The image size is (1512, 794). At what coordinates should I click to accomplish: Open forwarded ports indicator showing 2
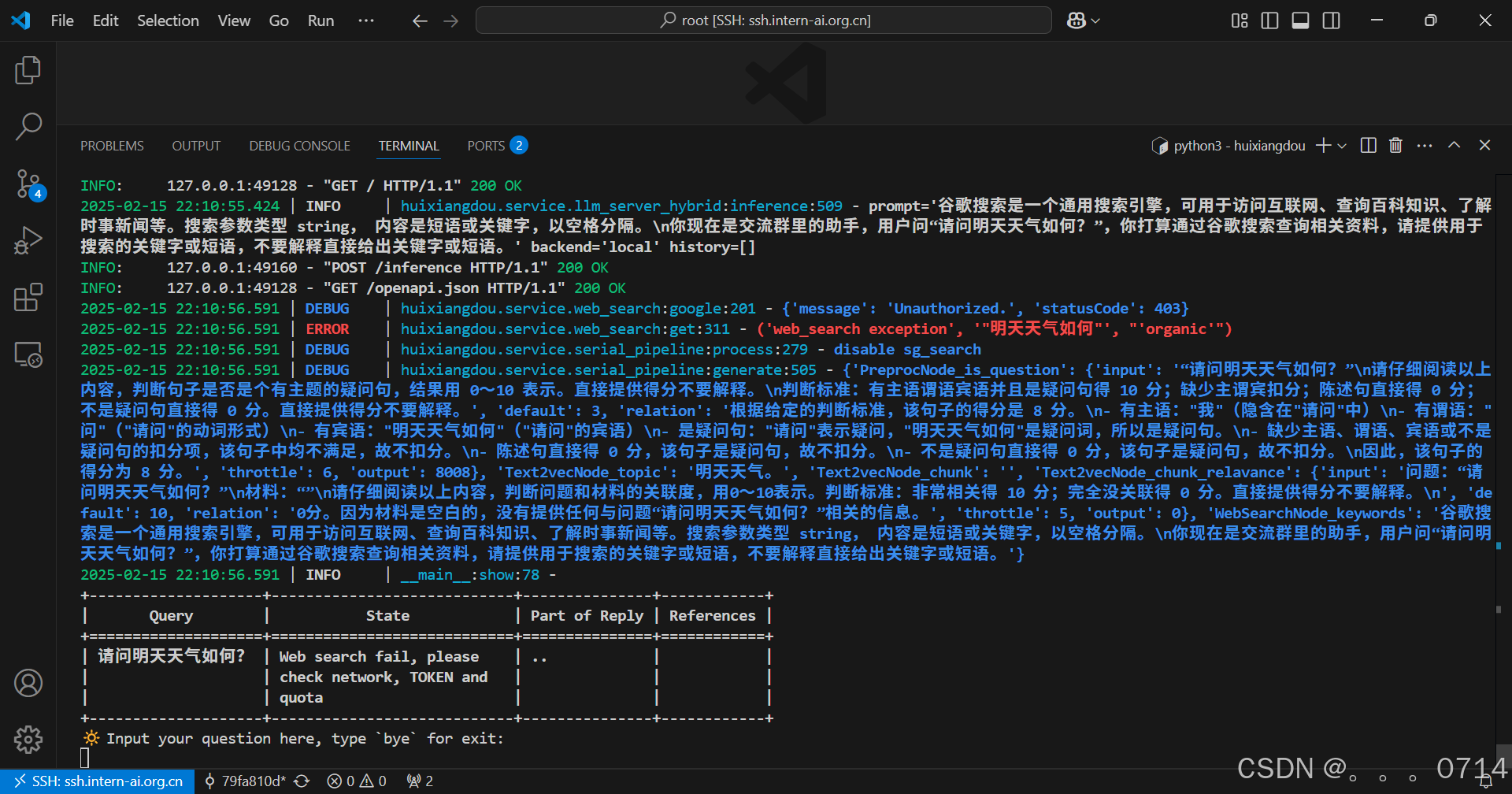pos(419,781)
